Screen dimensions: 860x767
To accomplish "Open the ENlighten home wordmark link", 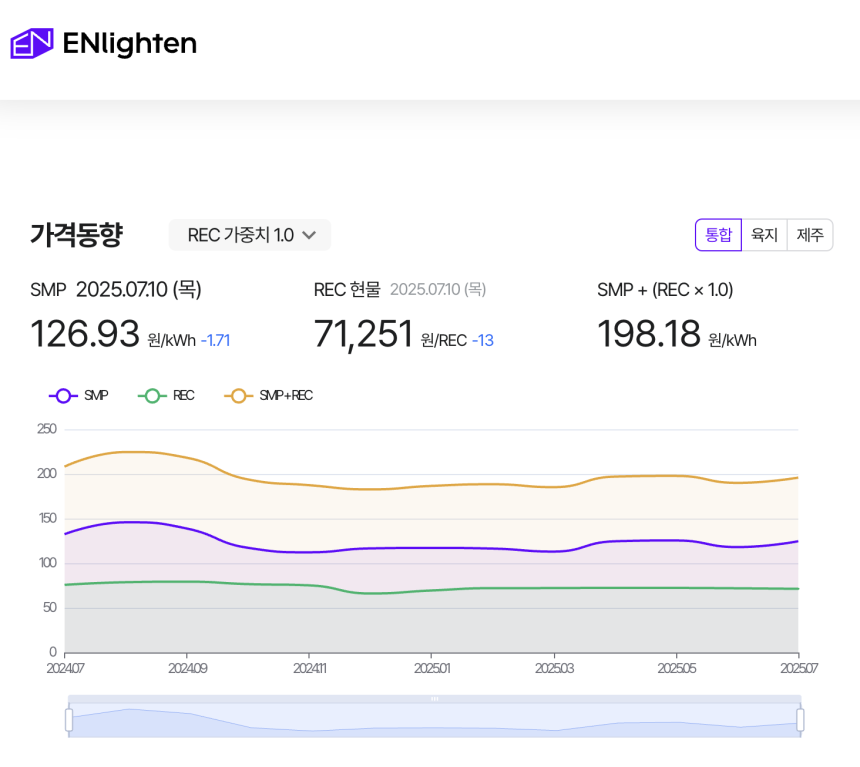I will tap(129, 43).
